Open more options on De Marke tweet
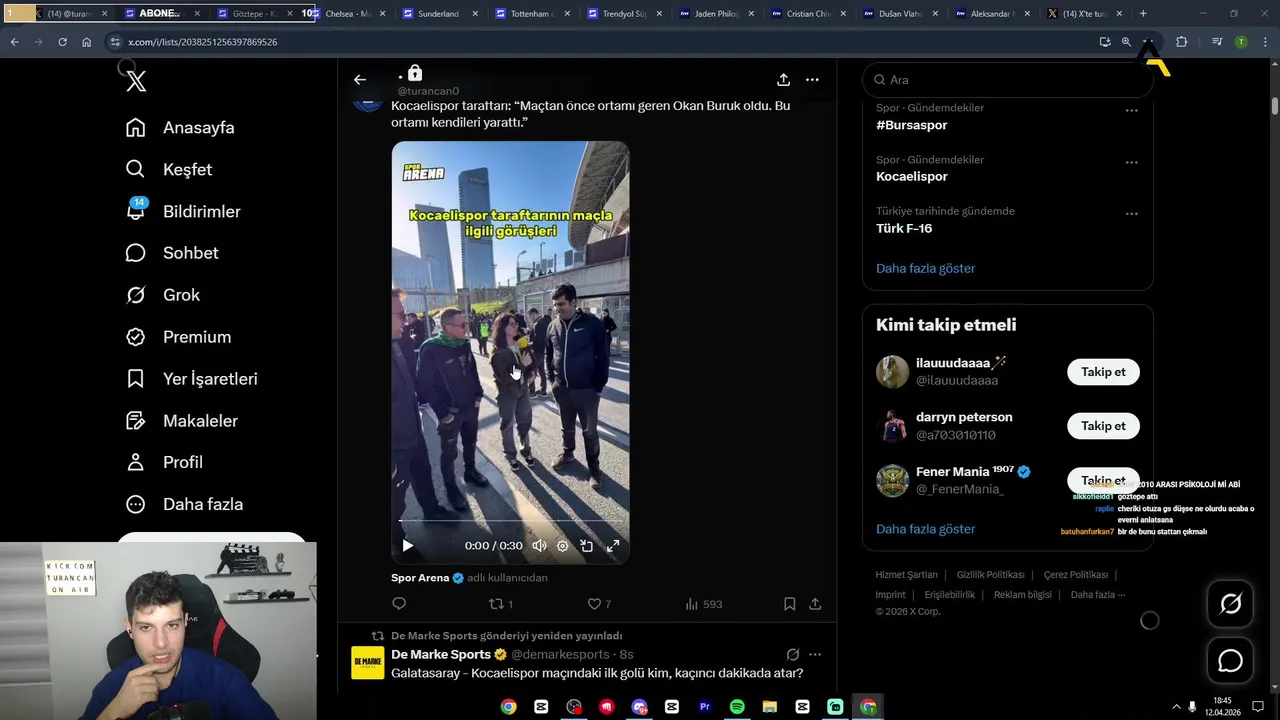Viewport: 1280px width, 720px height. tap(815, 654)
